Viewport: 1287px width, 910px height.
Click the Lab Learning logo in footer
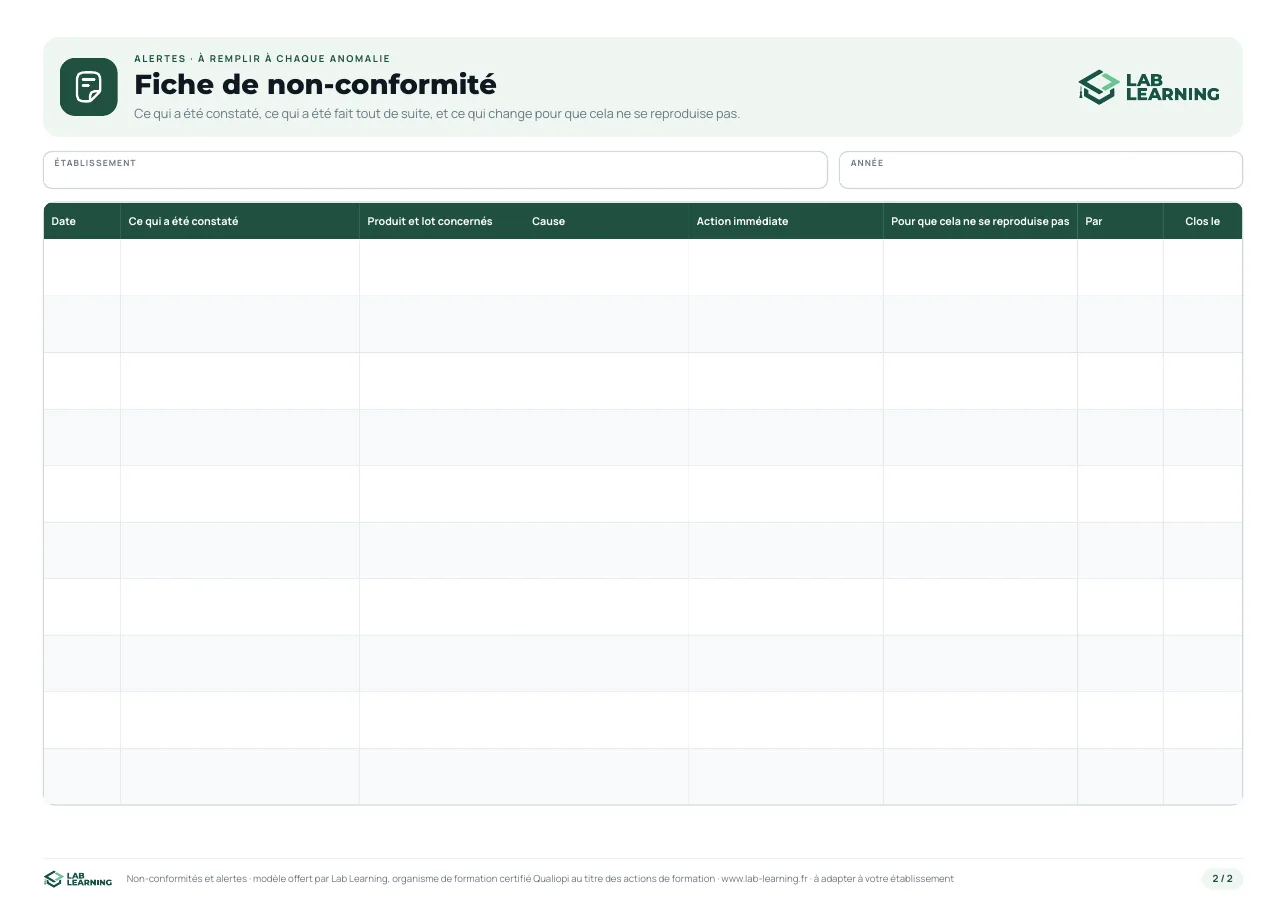(78, 879)
